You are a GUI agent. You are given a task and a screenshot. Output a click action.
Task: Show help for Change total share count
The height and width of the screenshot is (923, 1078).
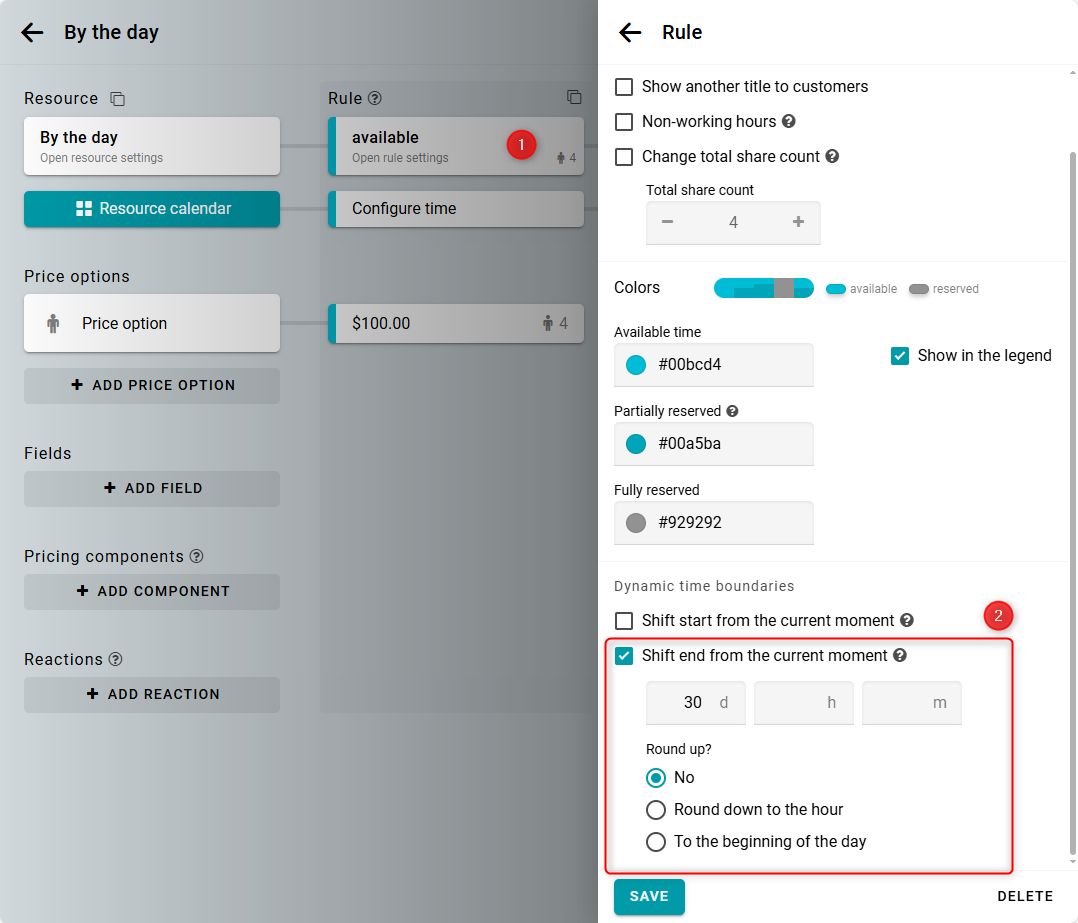coord(832,157)
